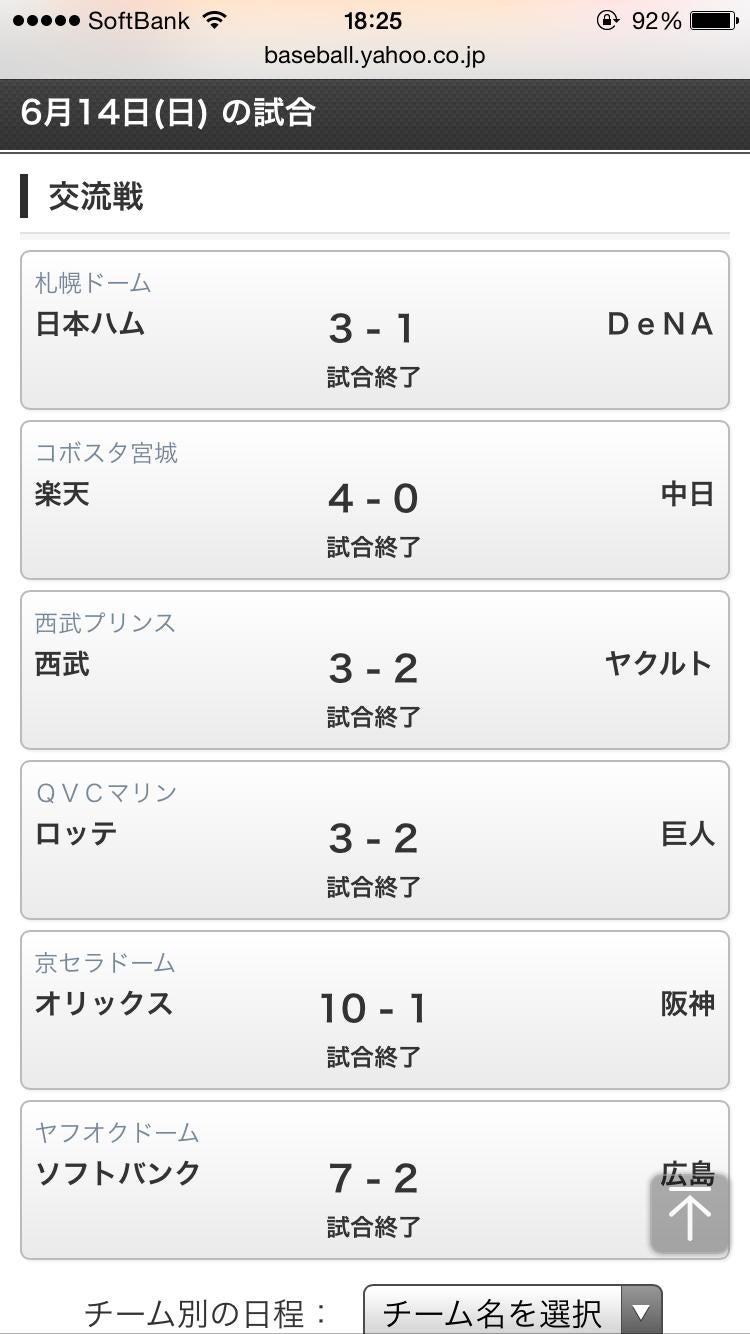Select the チーム名を選択 combo box
This screenshot has height=1334, width=750.
492,1311
